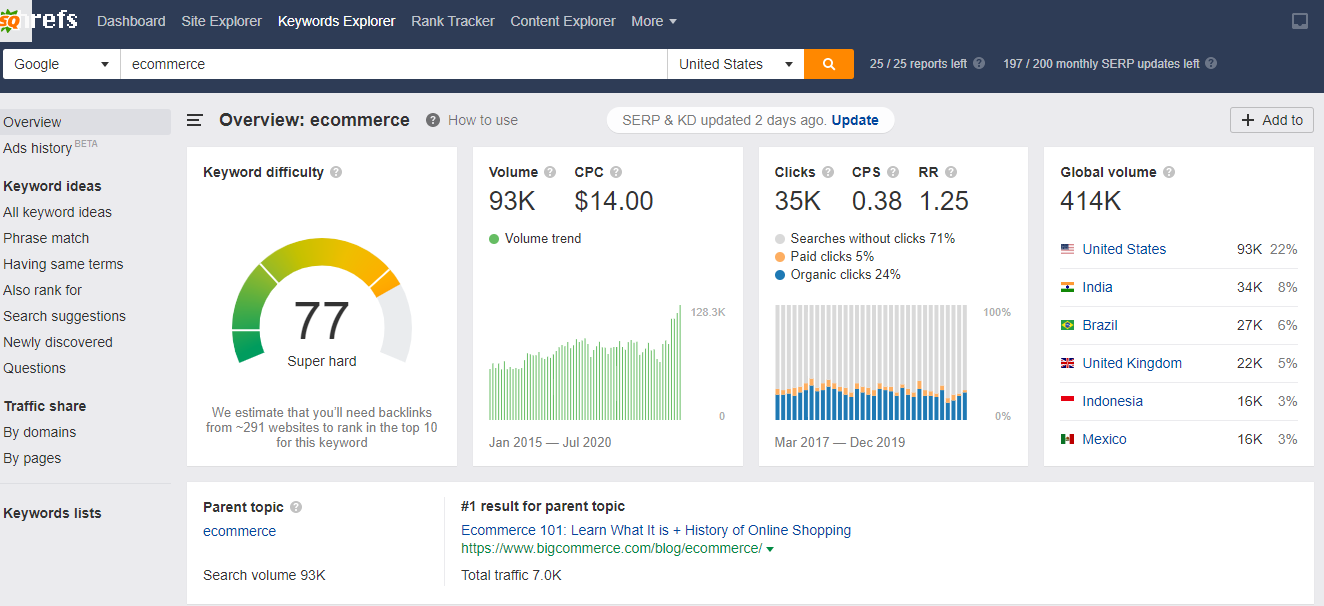Open Content Explorer
Image resolution: width=1324 pixels, height=606 pixels.
click(x=562, y=20)
